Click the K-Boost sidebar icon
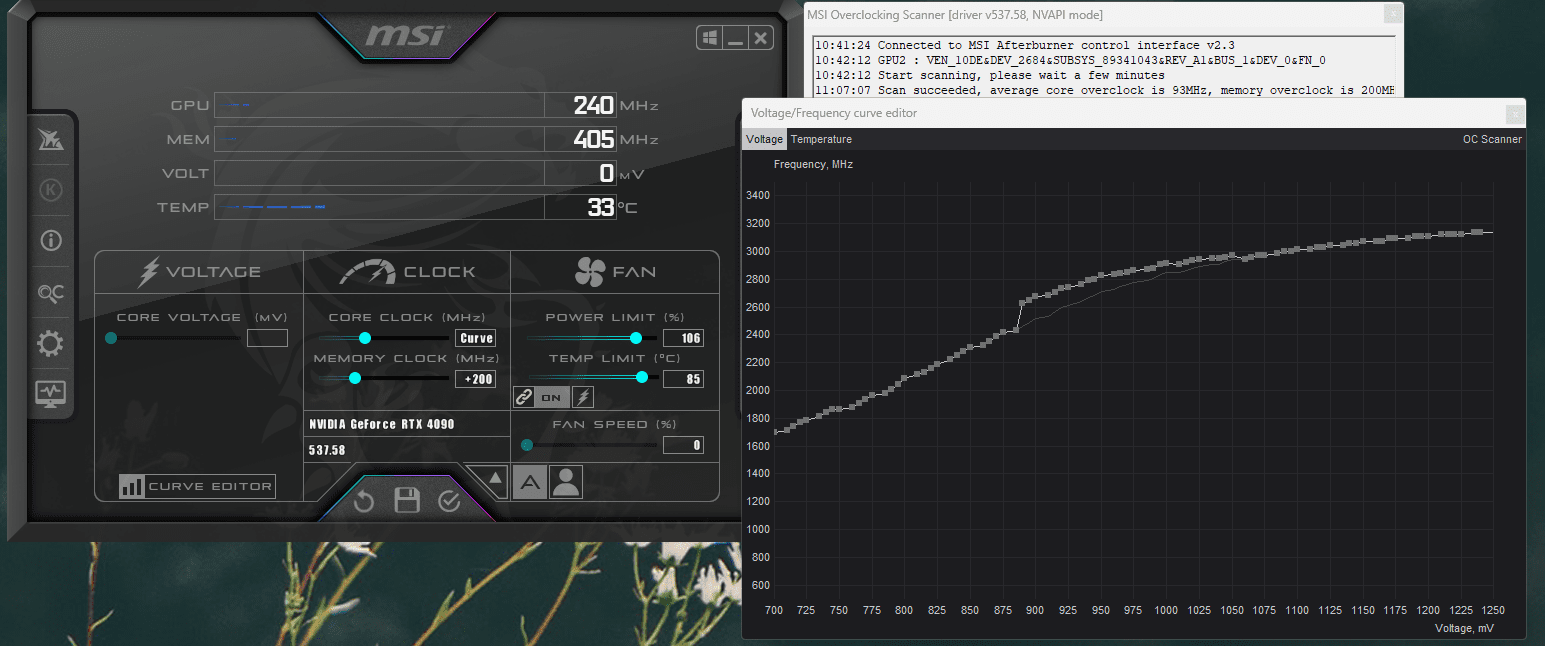1545x646 pixels. pyautogui.click(x=50, y=190)
